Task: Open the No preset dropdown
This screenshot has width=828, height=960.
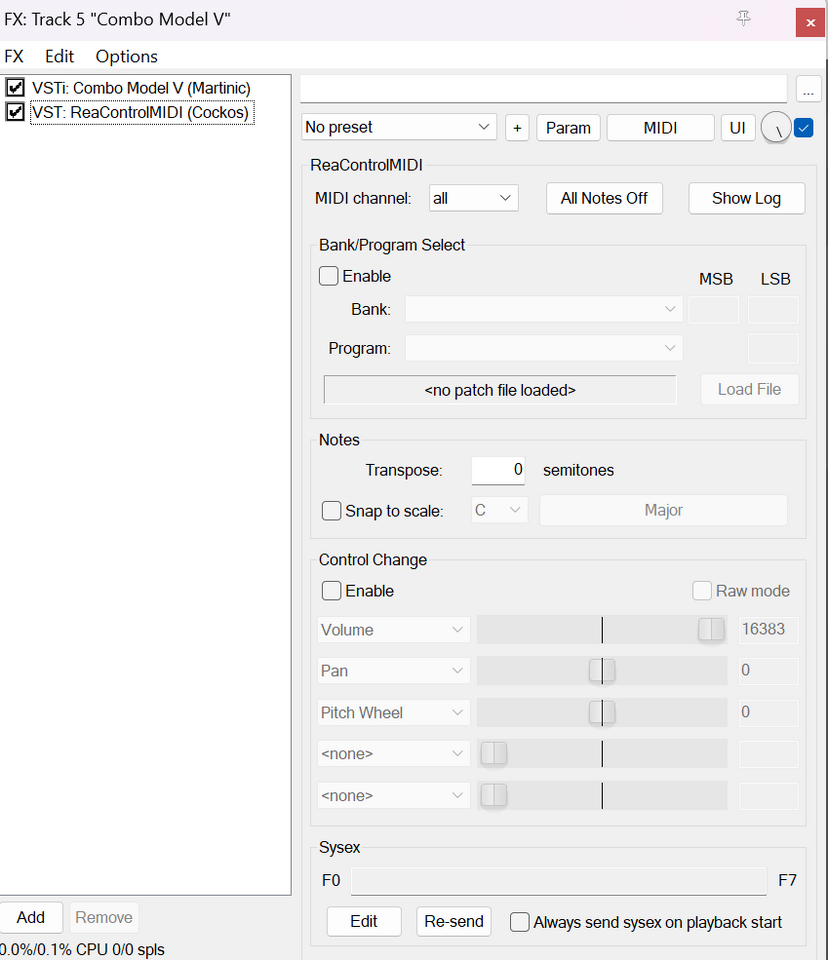Action: 399,127
